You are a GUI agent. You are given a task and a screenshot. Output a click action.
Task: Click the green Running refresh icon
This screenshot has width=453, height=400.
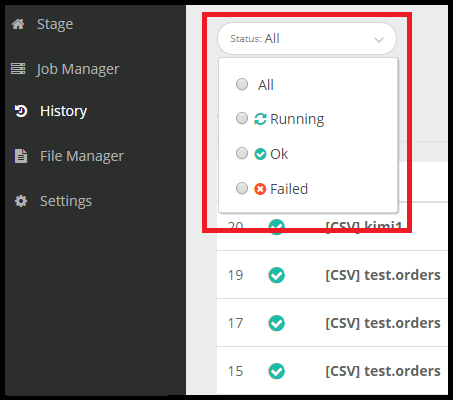tap(260, 119)
